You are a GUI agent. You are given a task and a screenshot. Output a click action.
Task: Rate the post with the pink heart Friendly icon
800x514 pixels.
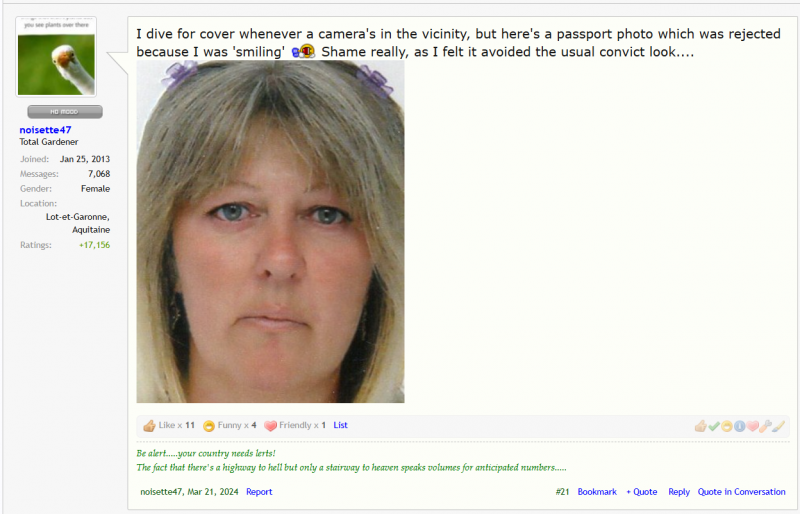pos(752,426)
